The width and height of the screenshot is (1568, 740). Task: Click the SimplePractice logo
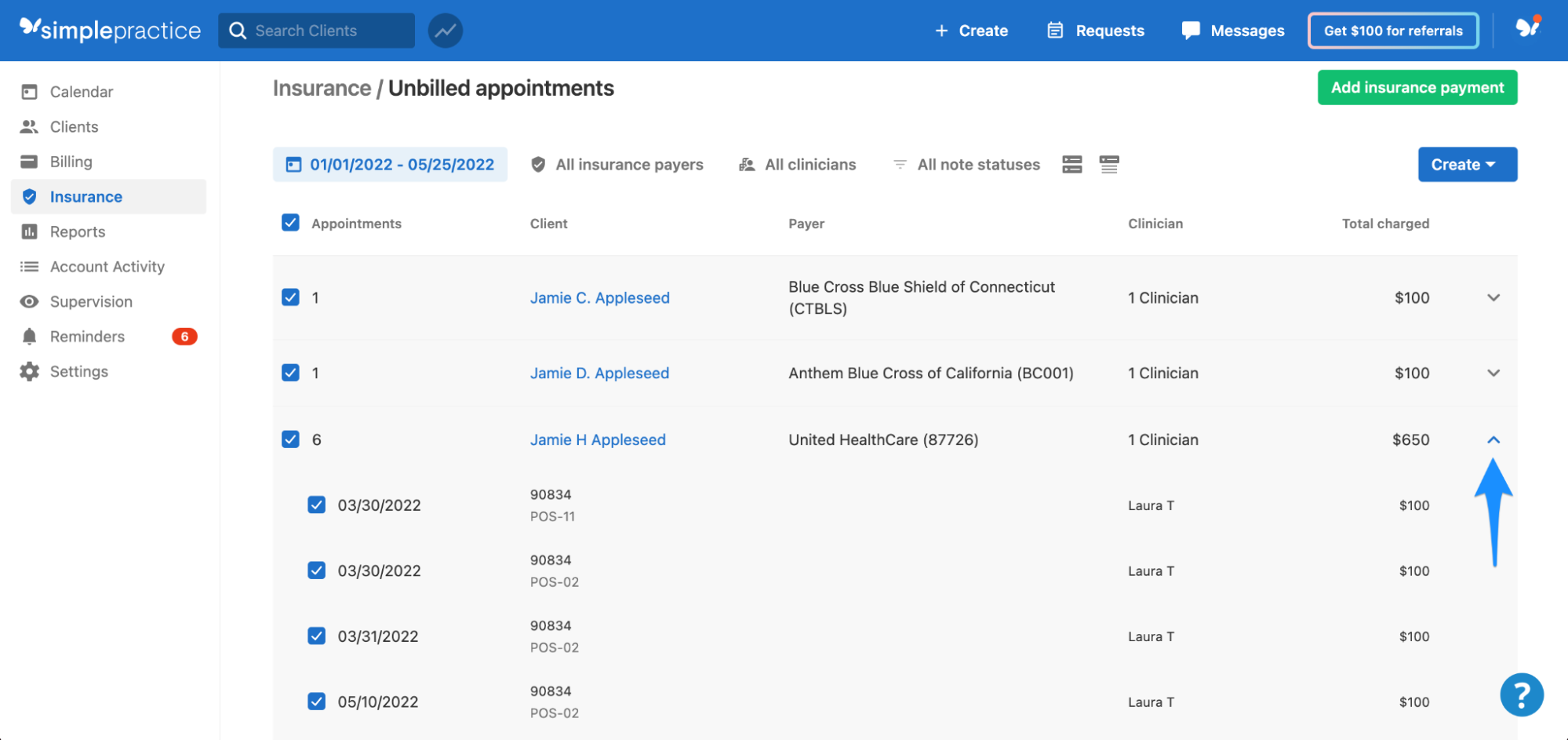[110, 30]
